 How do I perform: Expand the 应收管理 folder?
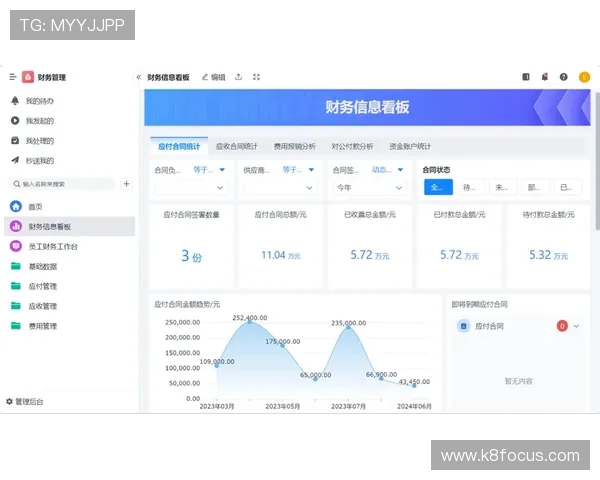point(69,306)
